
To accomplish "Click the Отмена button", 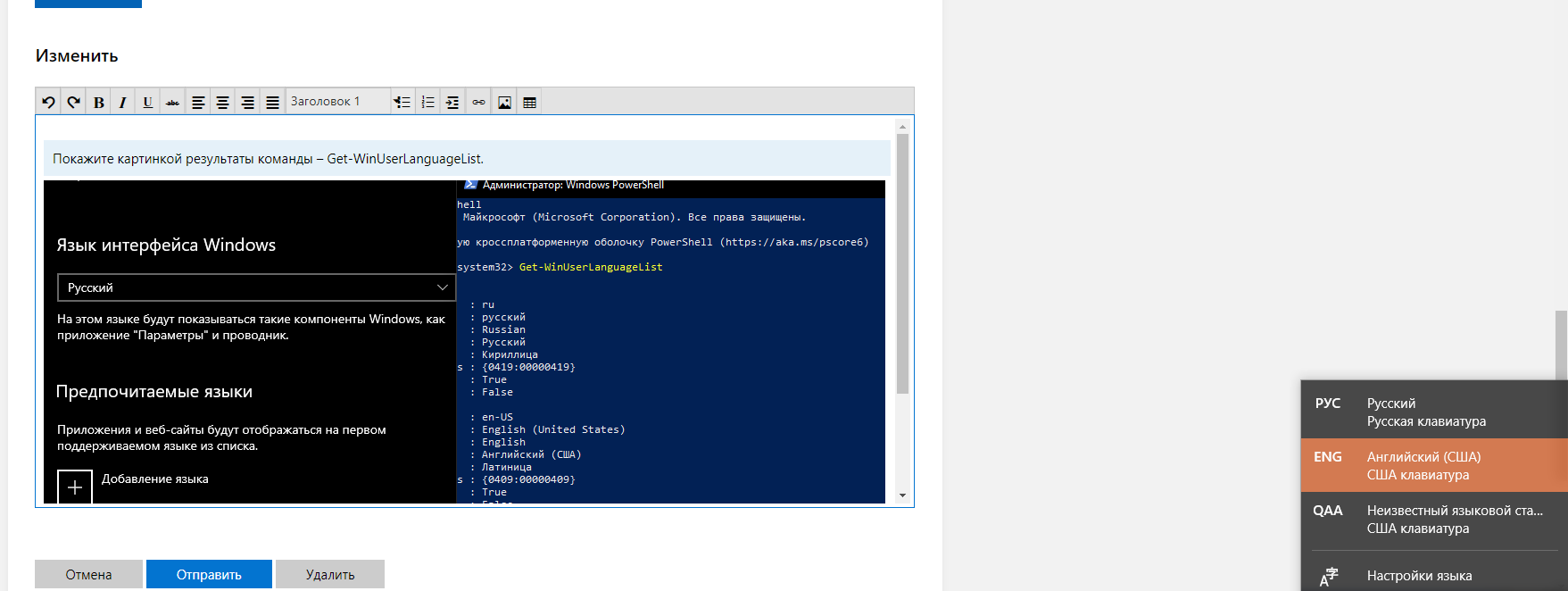I will [88, 574].
